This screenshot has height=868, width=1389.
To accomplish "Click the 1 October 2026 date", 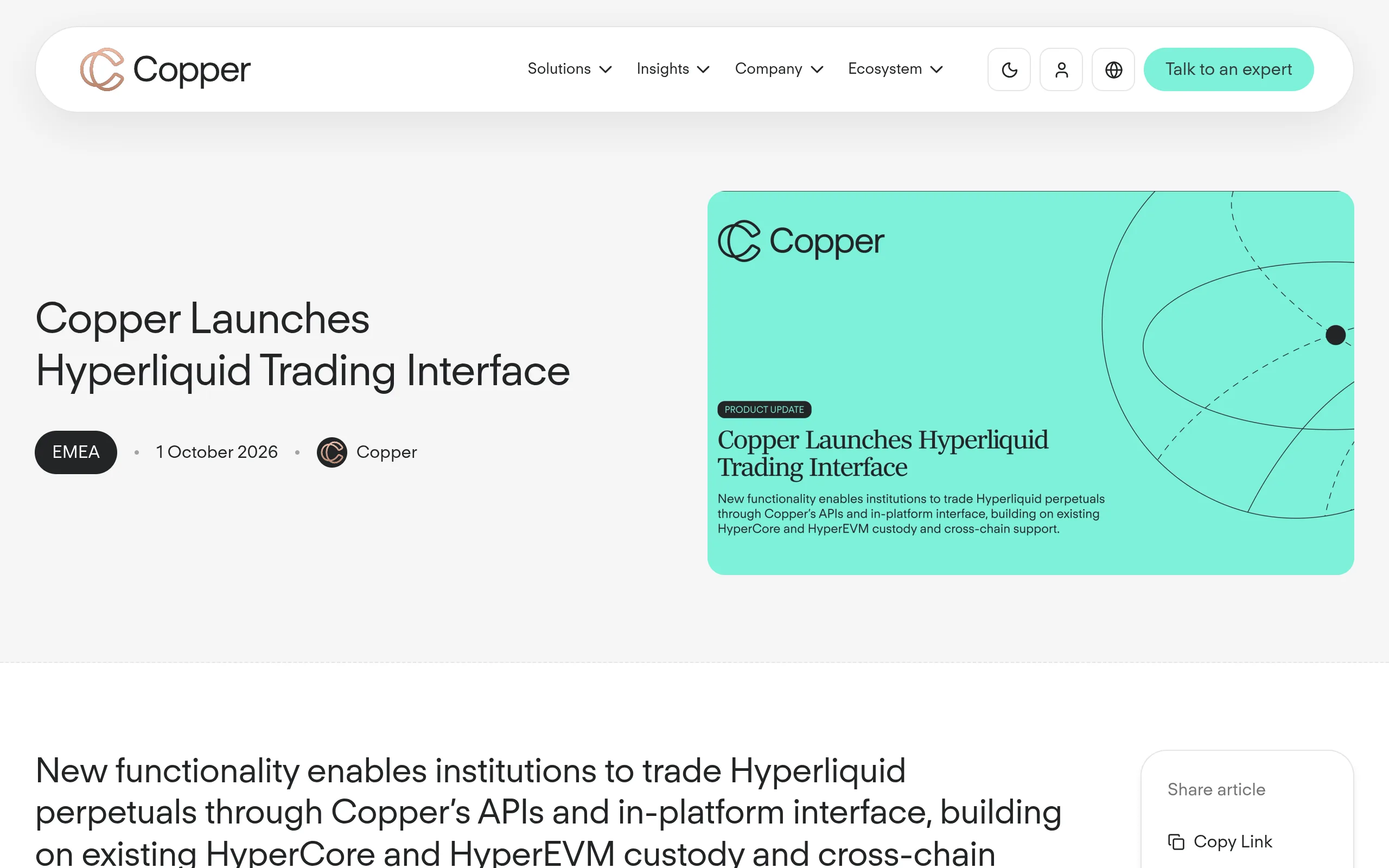I will point(217,452).
